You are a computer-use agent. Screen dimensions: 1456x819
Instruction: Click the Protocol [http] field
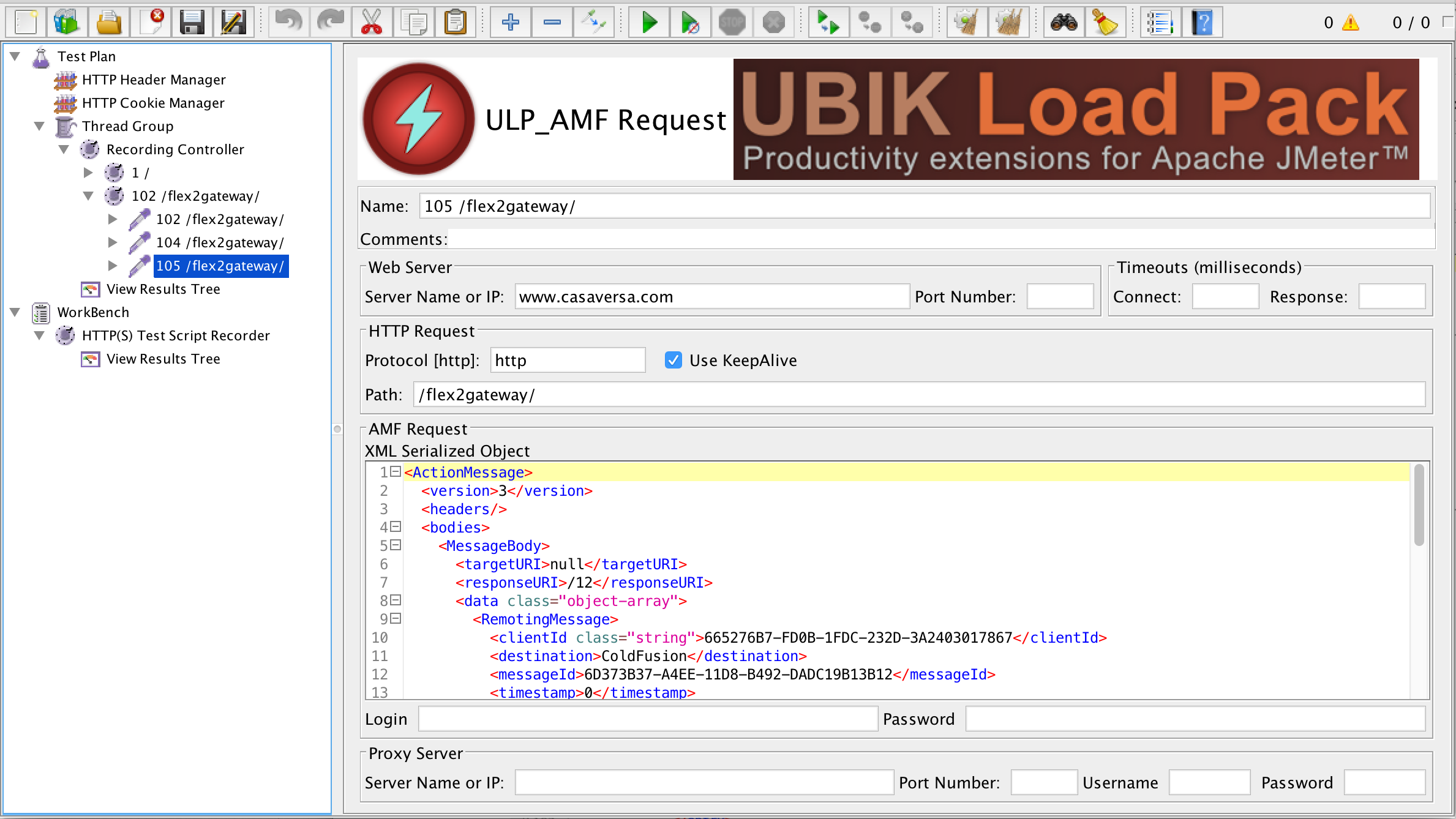point(568,361)
